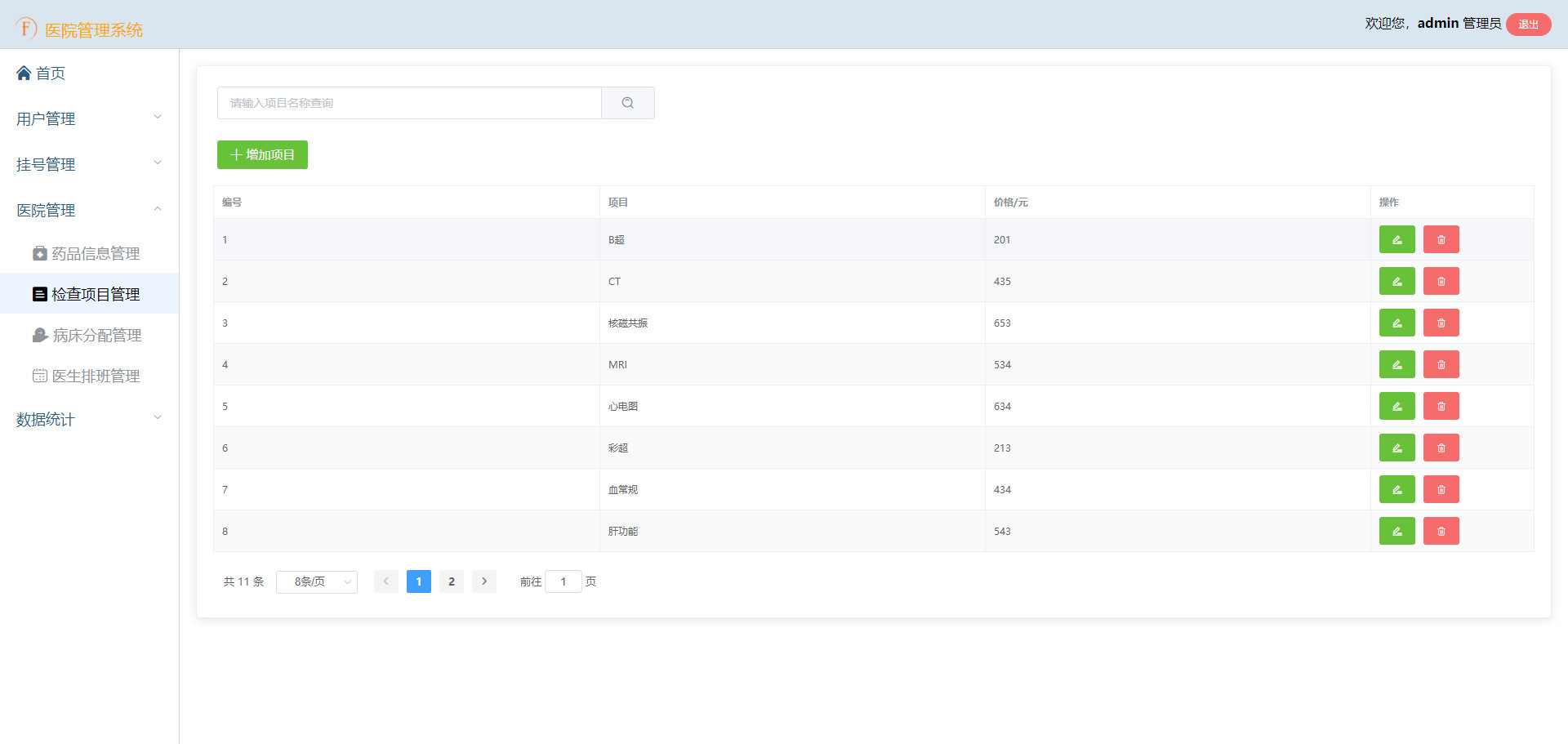Expand the 挂号管理 submenu

[90, 165]
